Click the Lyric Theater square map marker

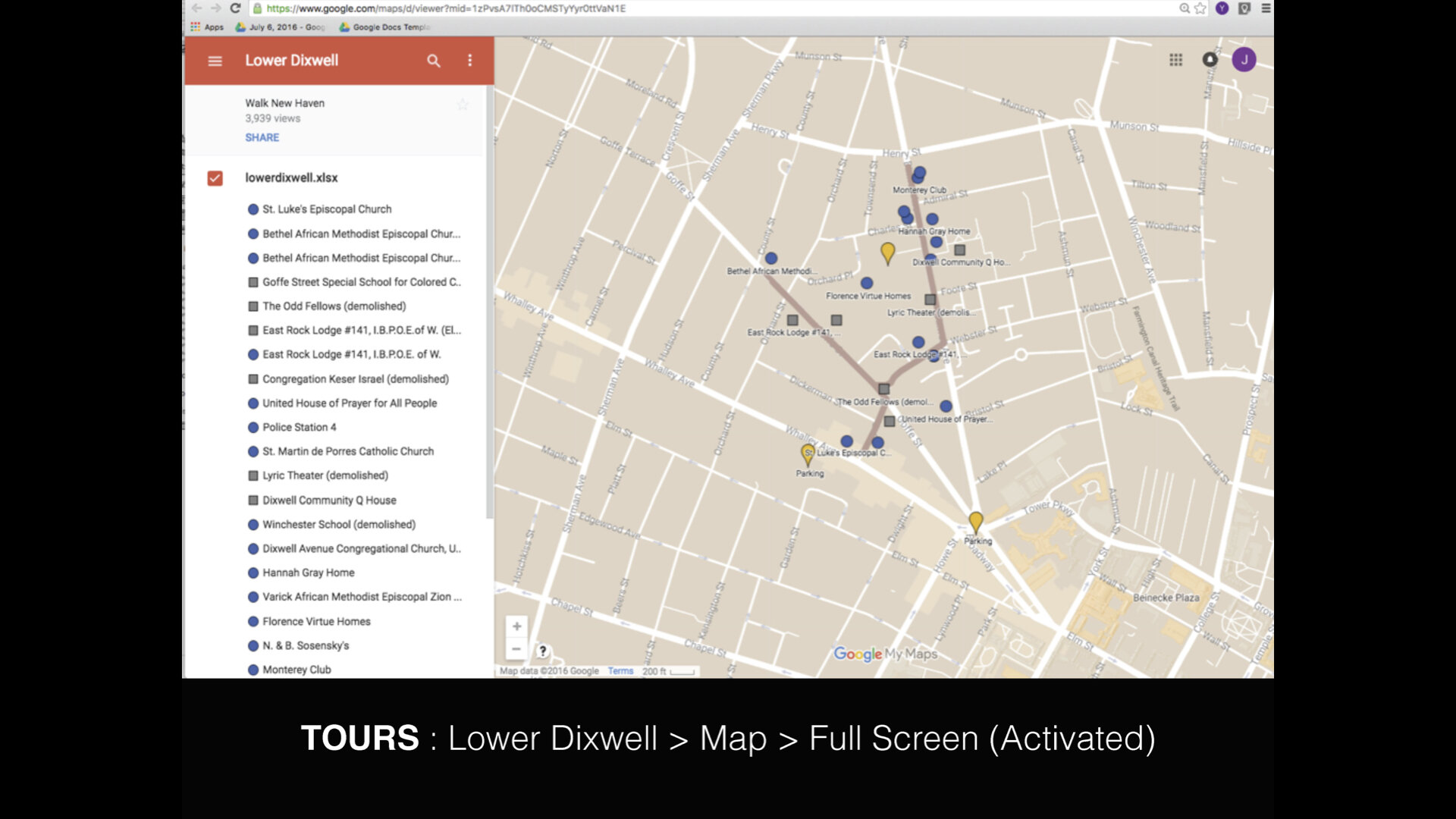click(930, 300)
